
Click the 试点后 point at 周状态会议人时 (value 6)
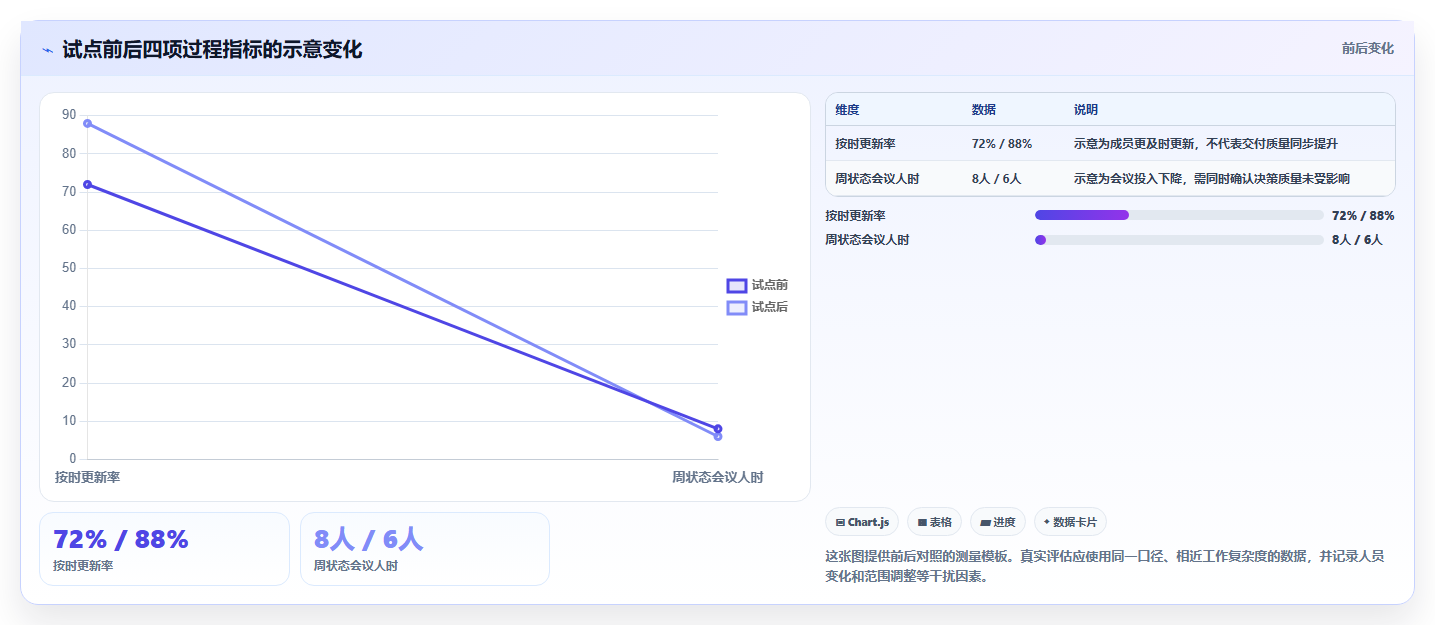[x=718, y=436]
